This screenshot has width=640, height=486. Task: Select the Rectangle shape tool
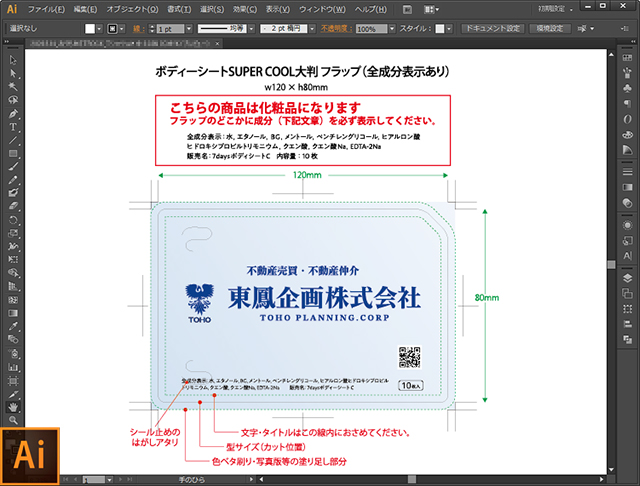tap(13, 153)
